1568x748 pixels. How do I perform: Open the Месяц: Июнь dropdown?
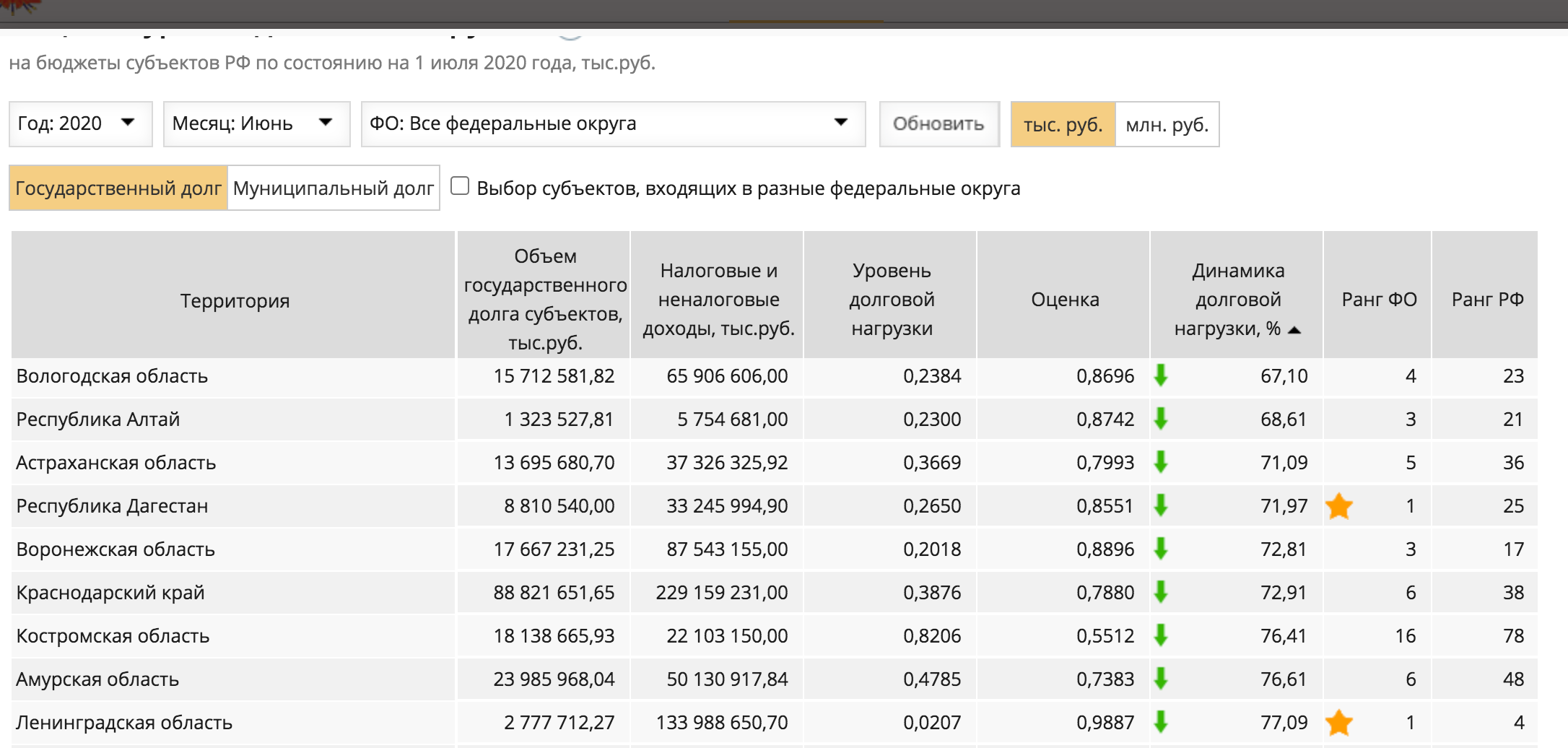point(256,123)
